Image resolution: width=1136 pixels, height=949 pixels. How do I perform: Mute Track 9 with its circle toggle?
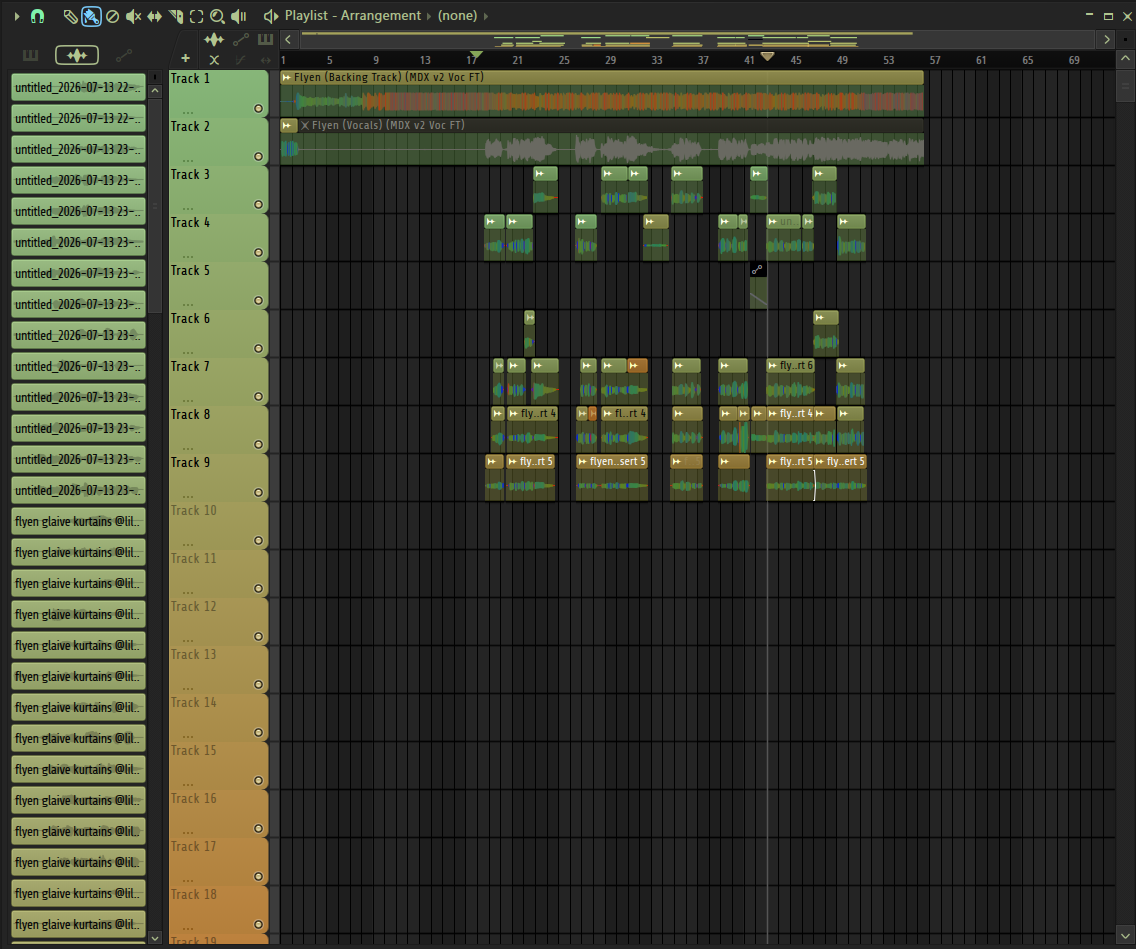[258, 493]
